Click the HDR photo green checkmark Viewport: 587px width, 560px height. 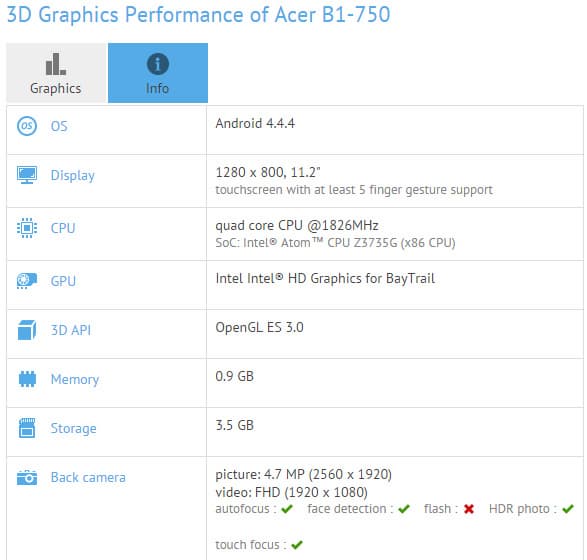(568, 509)
